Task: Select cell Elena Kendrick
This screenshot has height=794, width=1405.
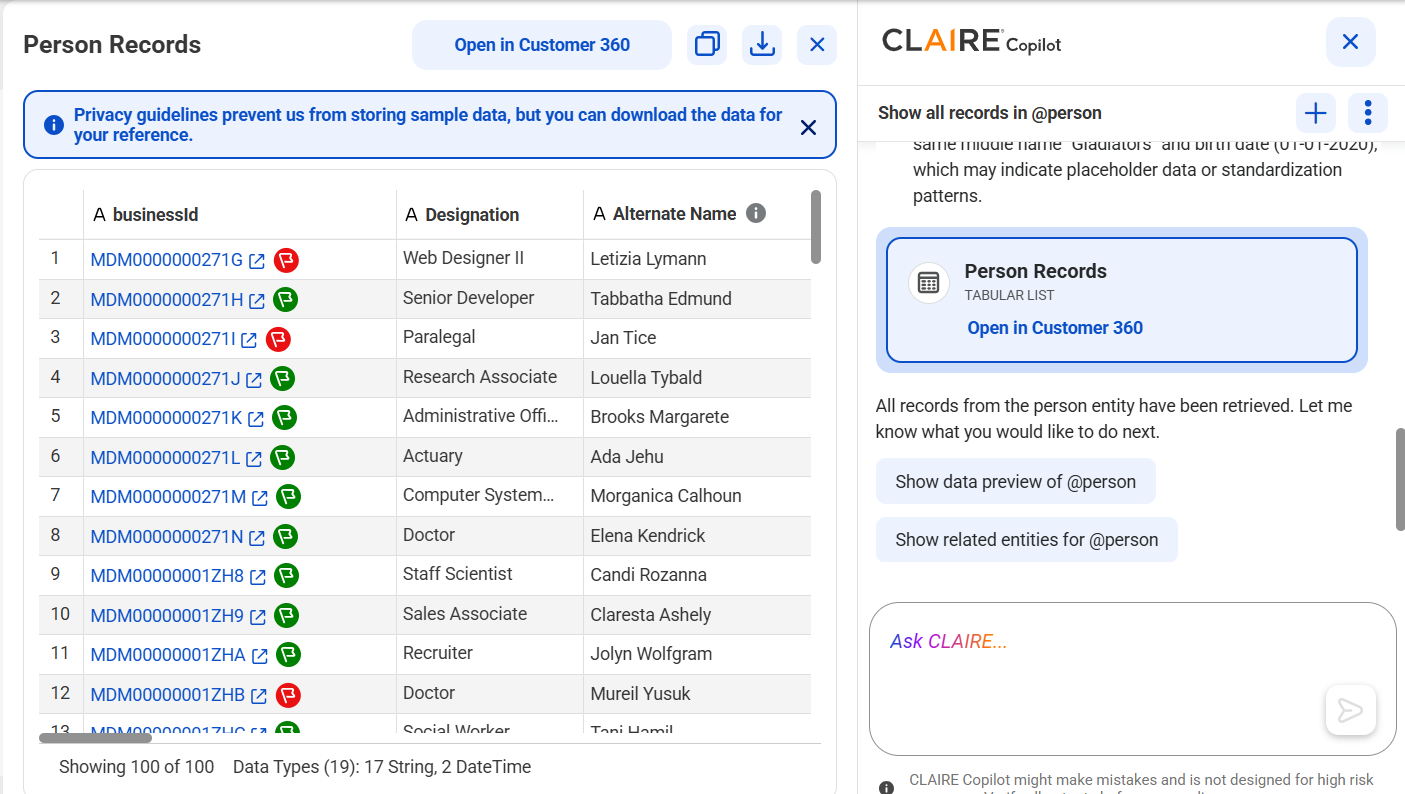Action: (697, 536)
